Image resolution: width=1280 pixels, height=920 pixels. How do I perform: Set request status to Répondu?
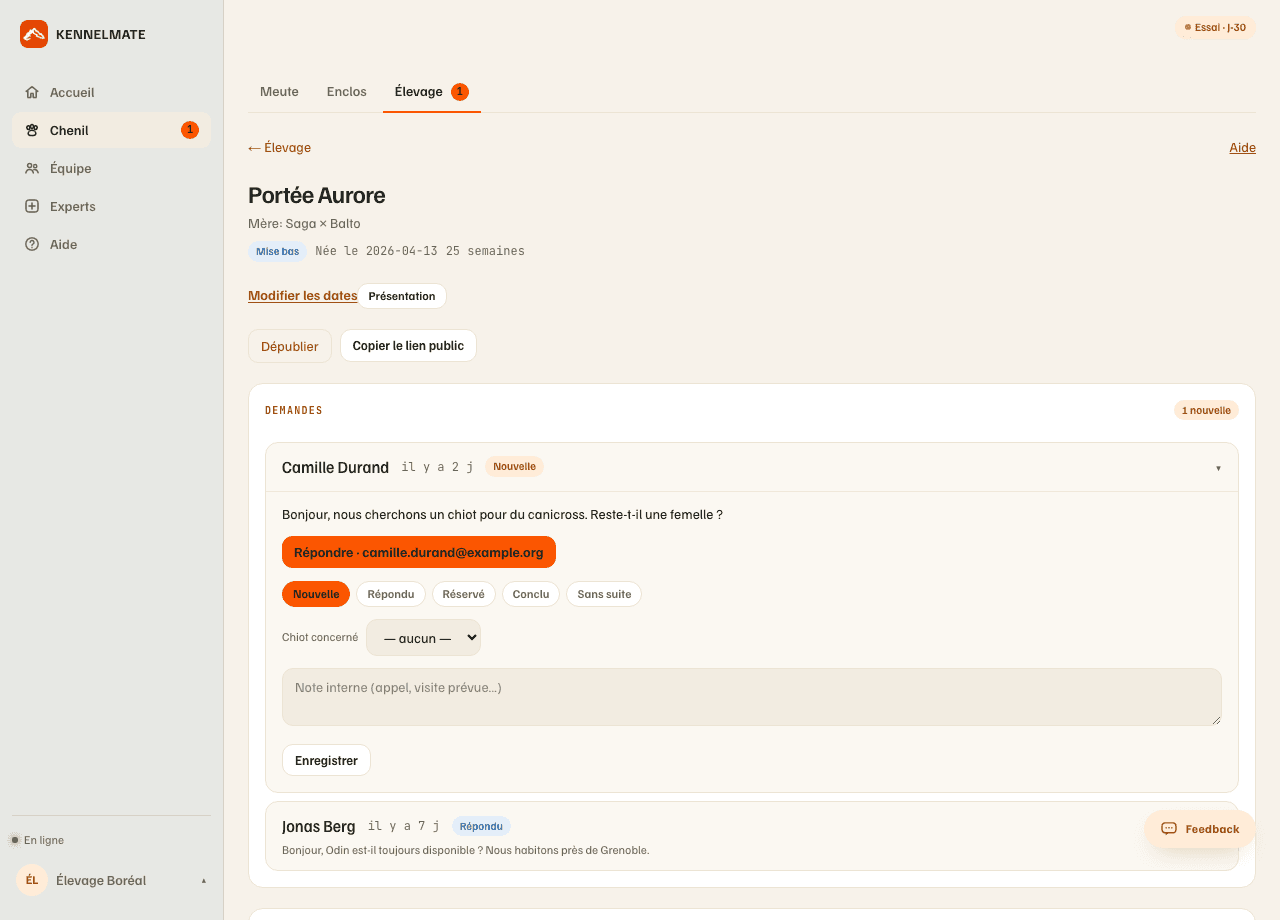coord(391,594)
